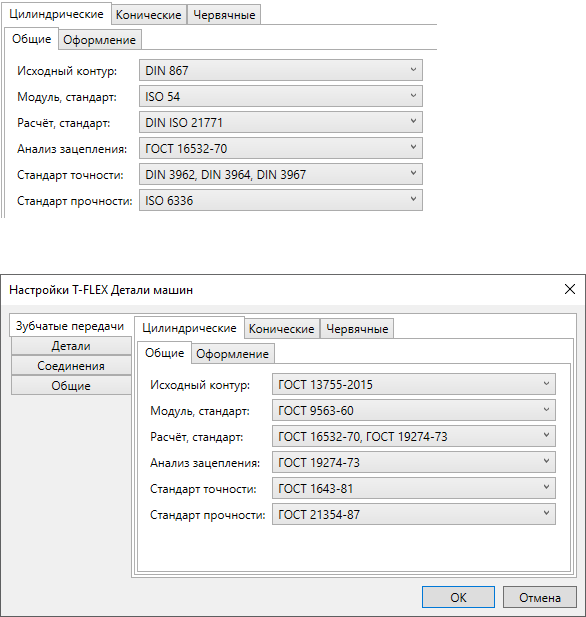
Task: Expand the top ГОСТ 16532-70 mesh analysis dropdown
Action: pyautogui.click(x=281, y=148)
